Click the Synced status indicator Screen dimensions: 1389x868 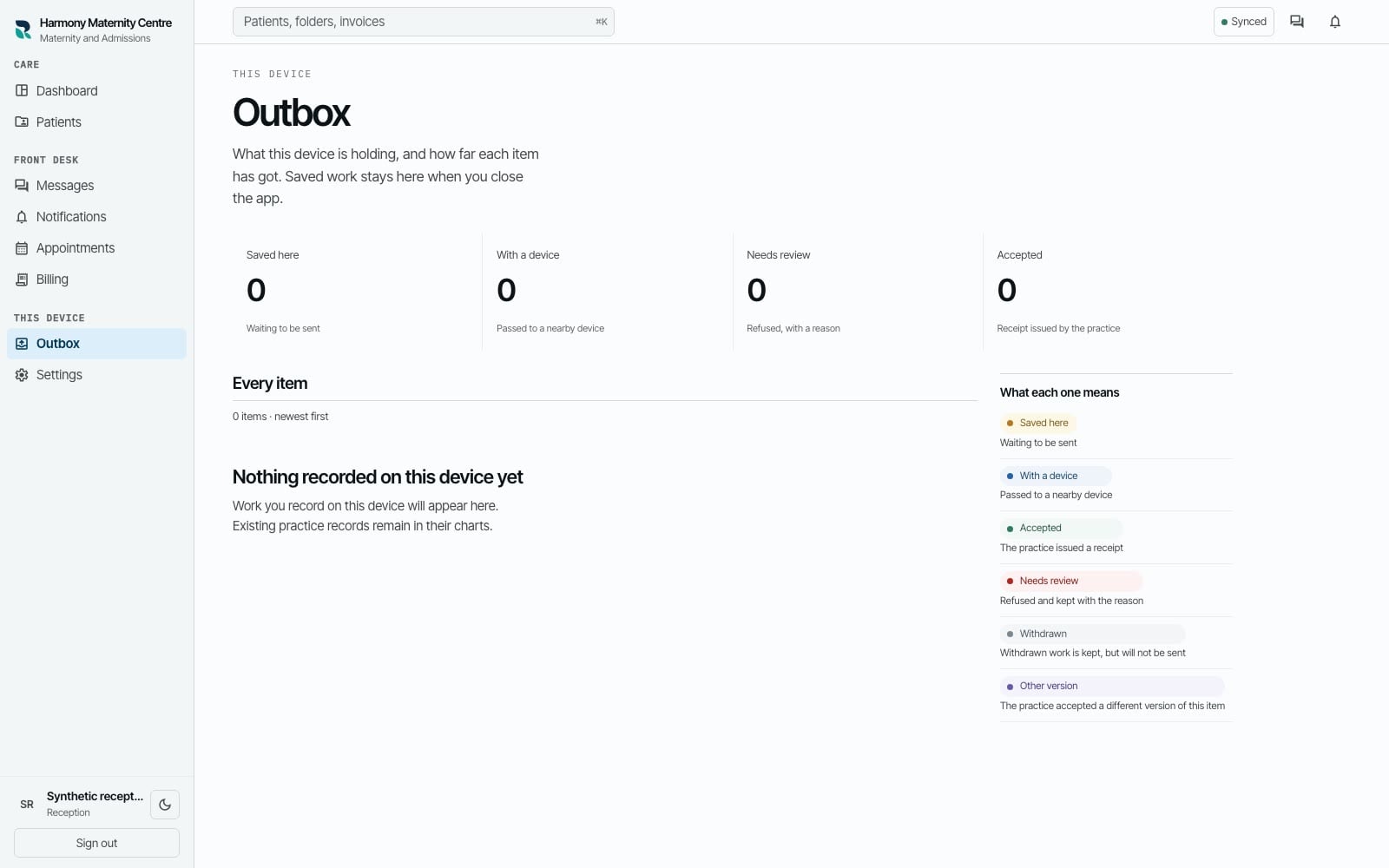pos(1243,22)
